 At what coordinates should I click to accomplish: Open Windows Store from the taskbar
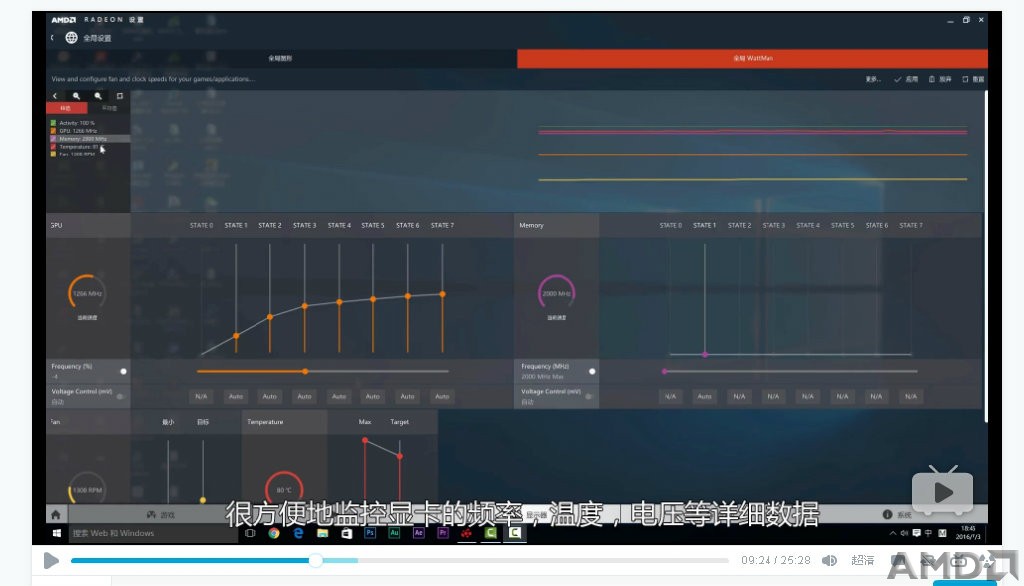(x=347, y=533)
